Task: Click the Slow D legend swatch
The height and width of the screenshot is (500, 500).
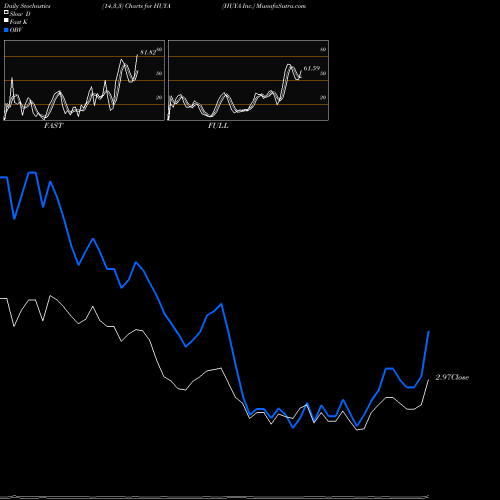Action: coord(6,13)
